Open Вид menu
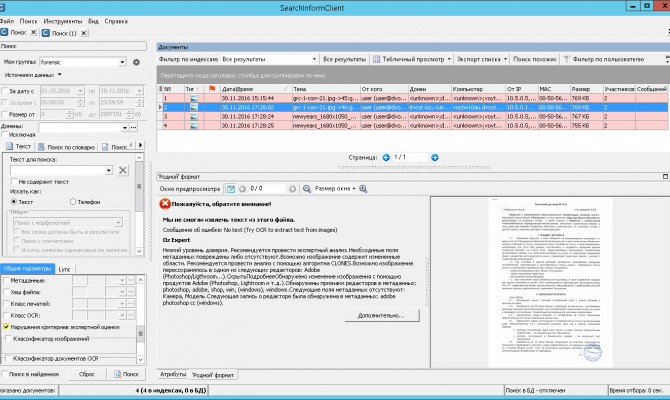Screen dimensions: 670x400 (93, 21)
